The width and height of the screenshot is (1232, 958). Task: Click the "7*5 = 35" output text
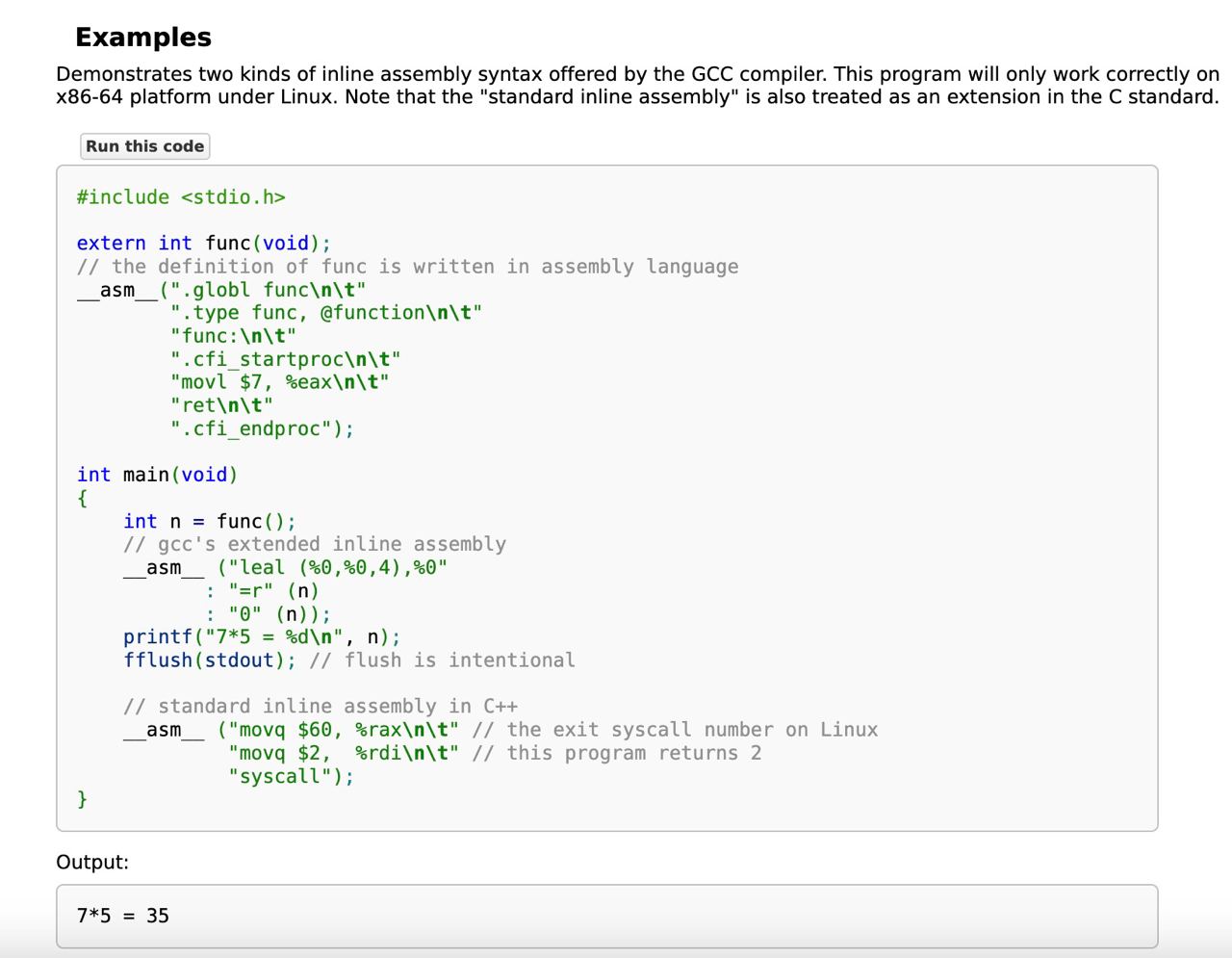tap(123, 916)
